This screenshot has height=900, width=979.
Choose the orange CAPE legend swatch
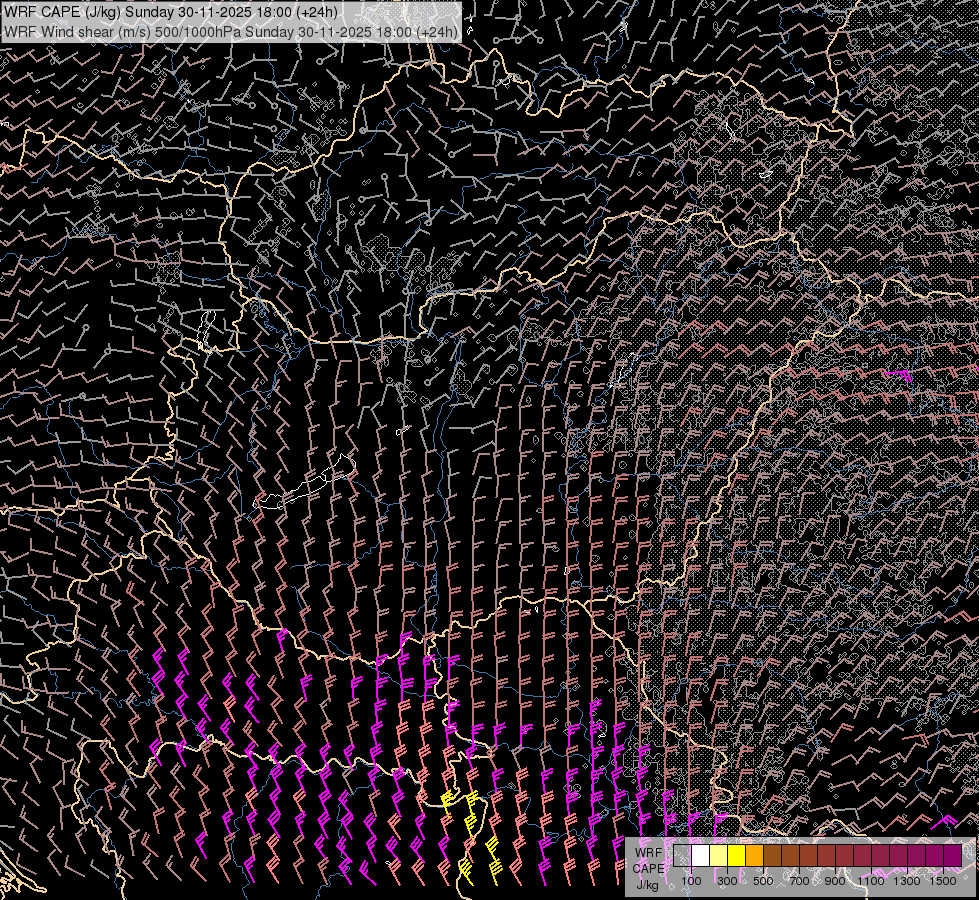click(x=754, y=855)
